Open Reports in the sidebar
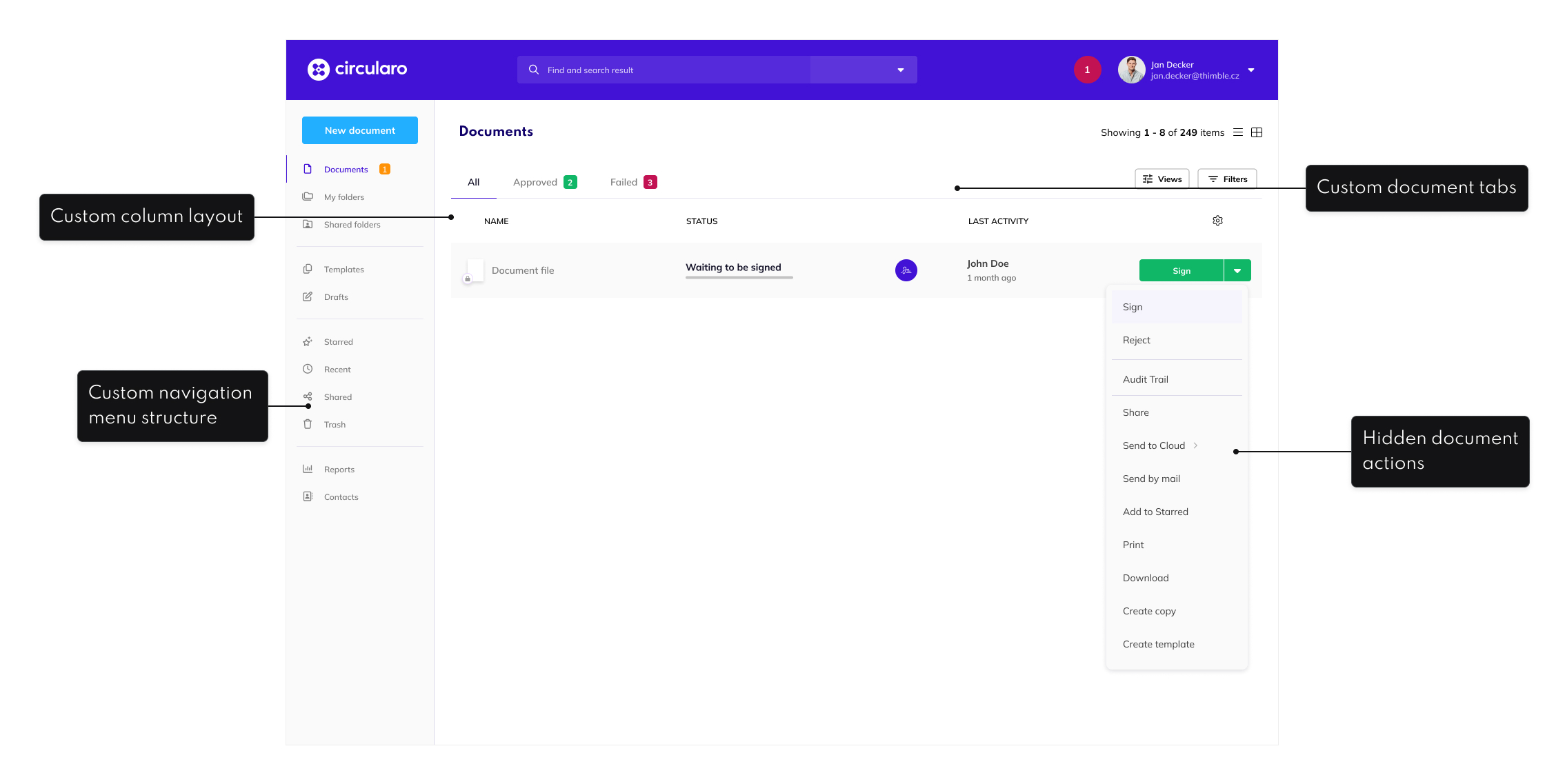 tap(339, 470)
